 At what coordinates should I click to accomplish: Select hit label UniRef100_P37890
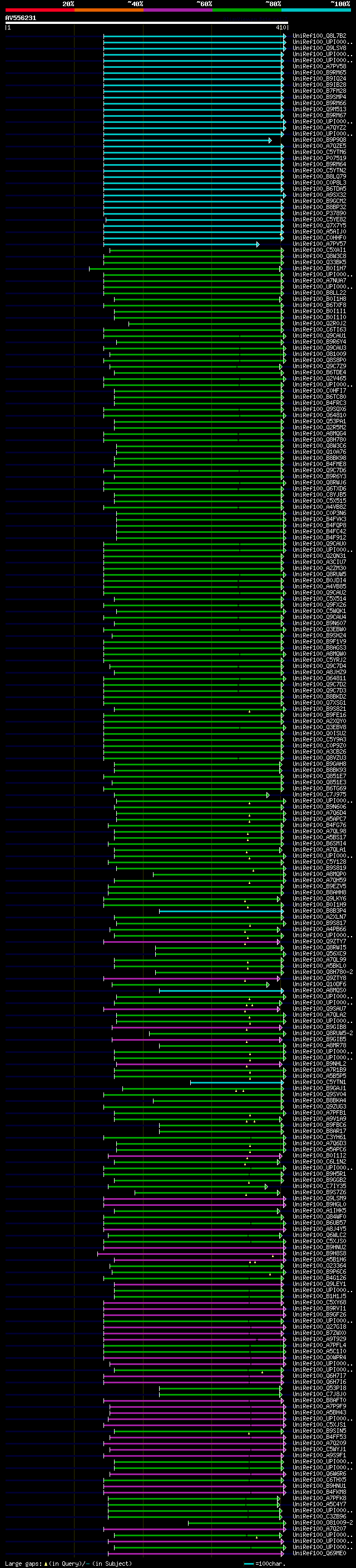[319, 213]
